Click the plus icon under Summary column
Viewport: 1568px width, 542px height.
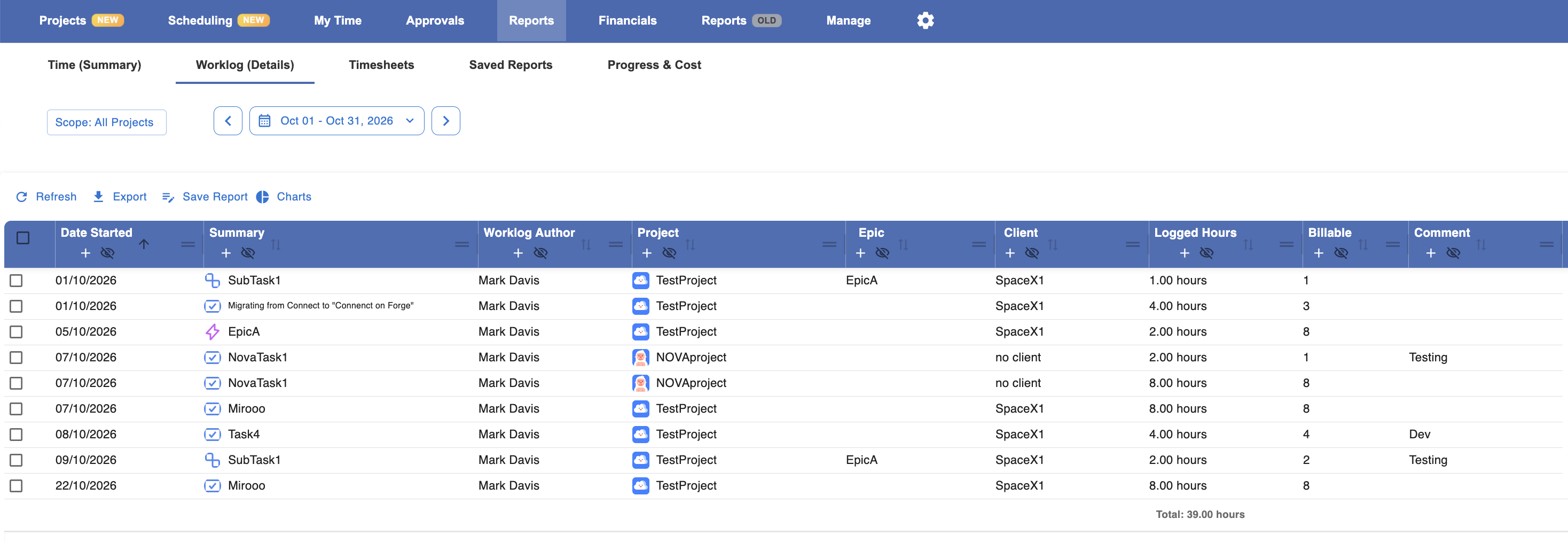[x=226, y=253]
